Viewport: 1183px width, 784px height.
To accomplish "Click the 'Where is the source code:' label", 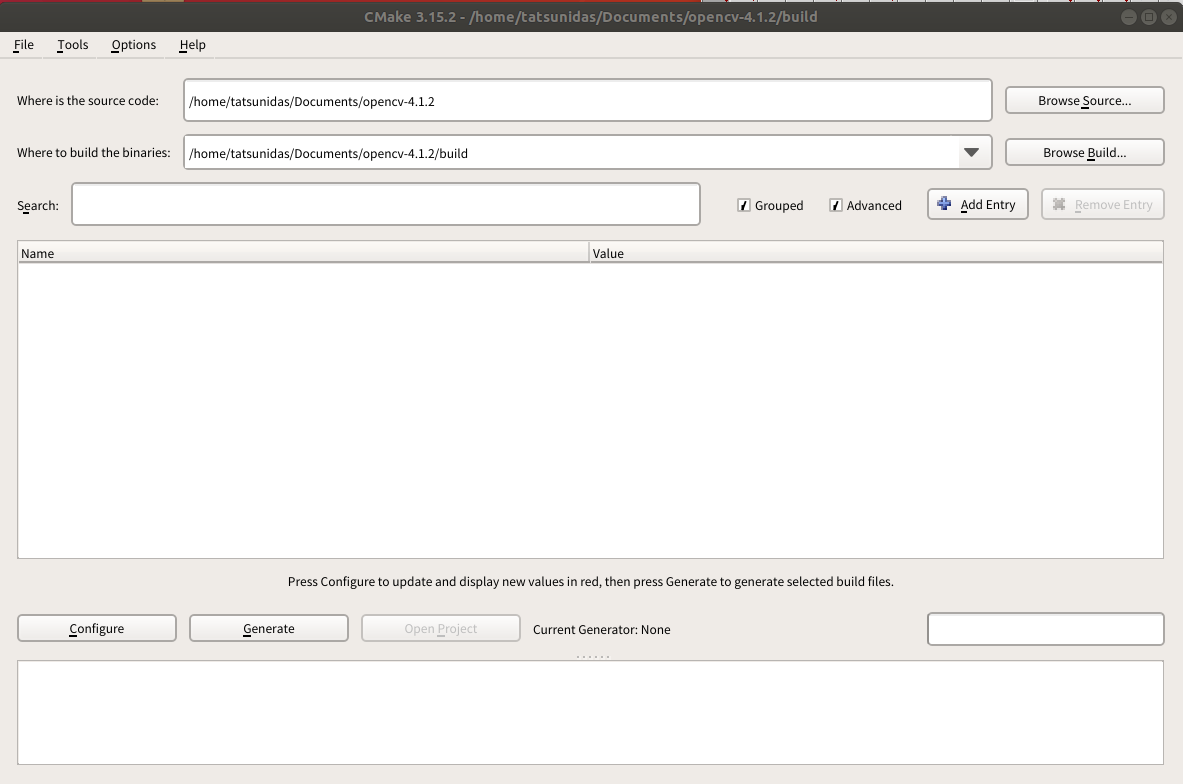I will tap(88, 100).
